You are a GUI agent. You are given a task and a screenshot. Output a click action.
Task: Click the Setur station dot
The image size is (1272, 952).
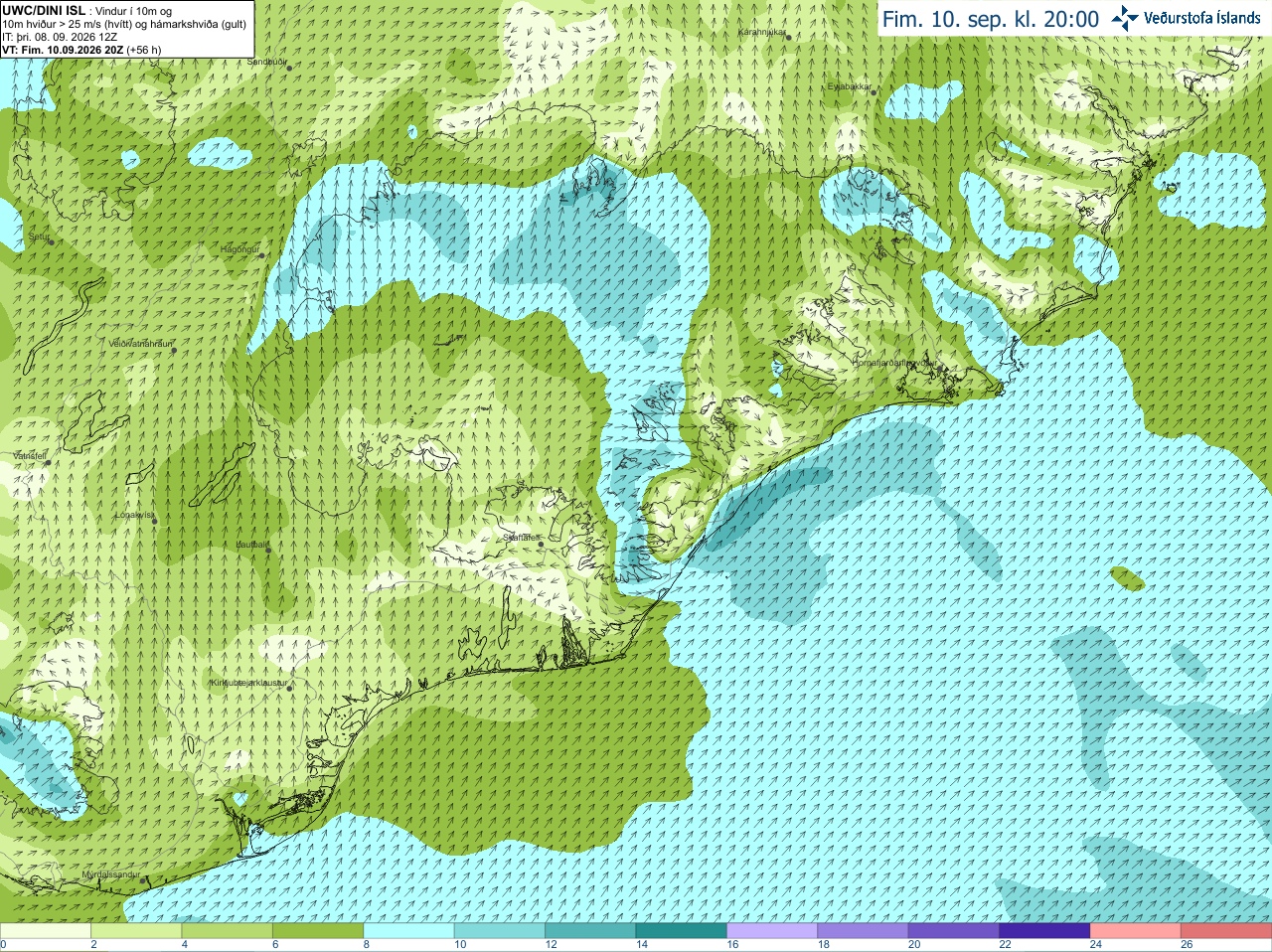pyautogui.click(x=51, y=241)
